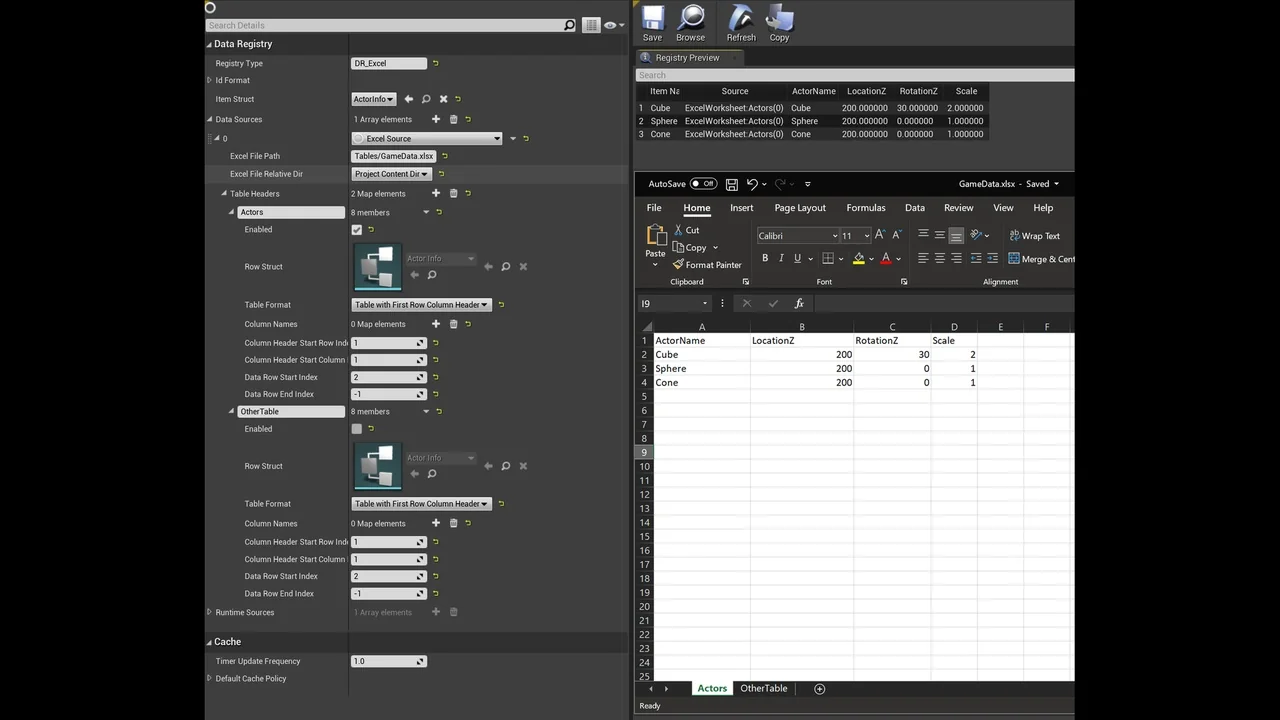Open the Formulas ribbon tab
Viewport: 1280px width, 720px height.
pos(865,208)
